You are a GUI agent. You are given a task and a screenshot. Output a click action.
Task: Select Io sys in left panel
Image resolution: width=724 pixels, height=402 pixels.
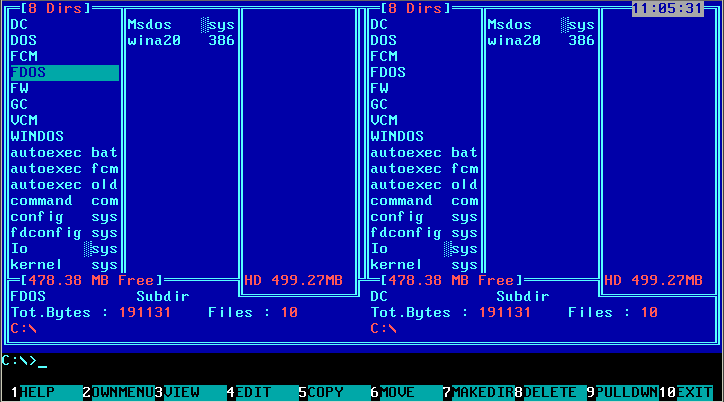click(65, 249)
